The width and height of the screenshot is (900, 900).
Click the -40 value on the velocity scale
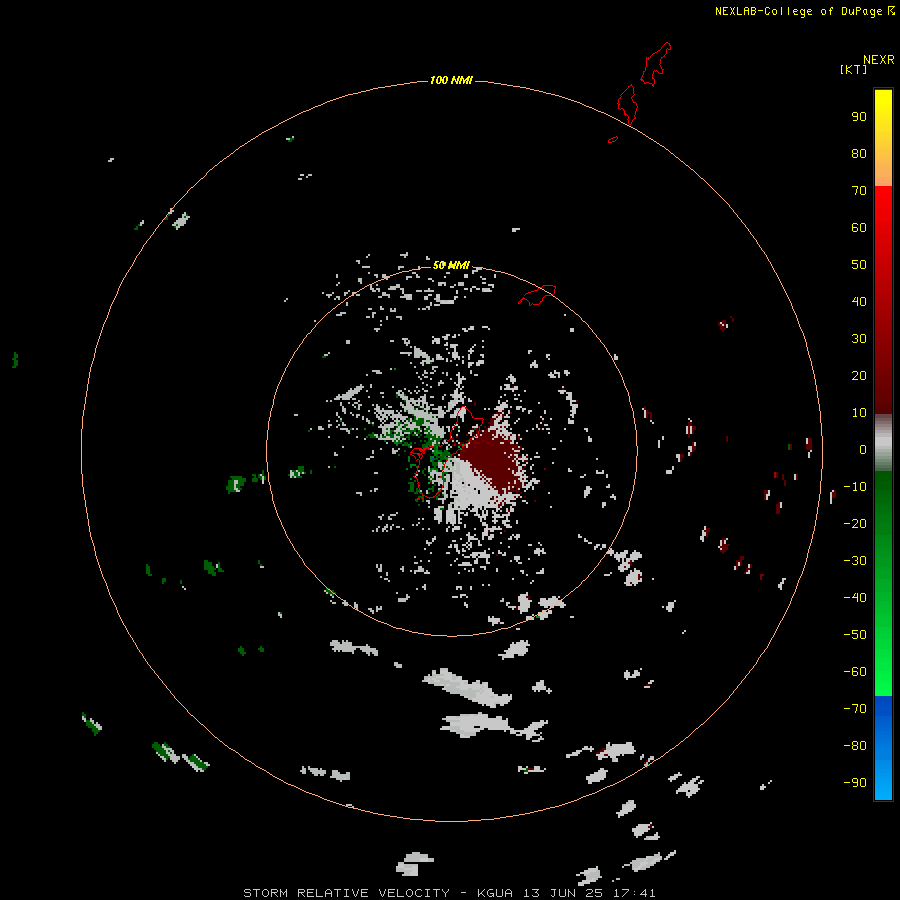[x=855, y=598]
